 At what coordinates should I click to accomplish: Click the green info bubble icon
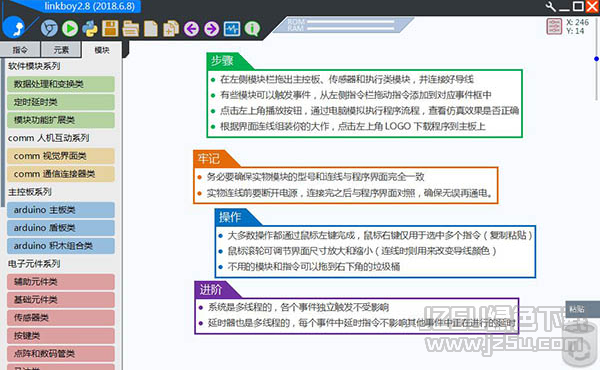[x=252, y=29]
